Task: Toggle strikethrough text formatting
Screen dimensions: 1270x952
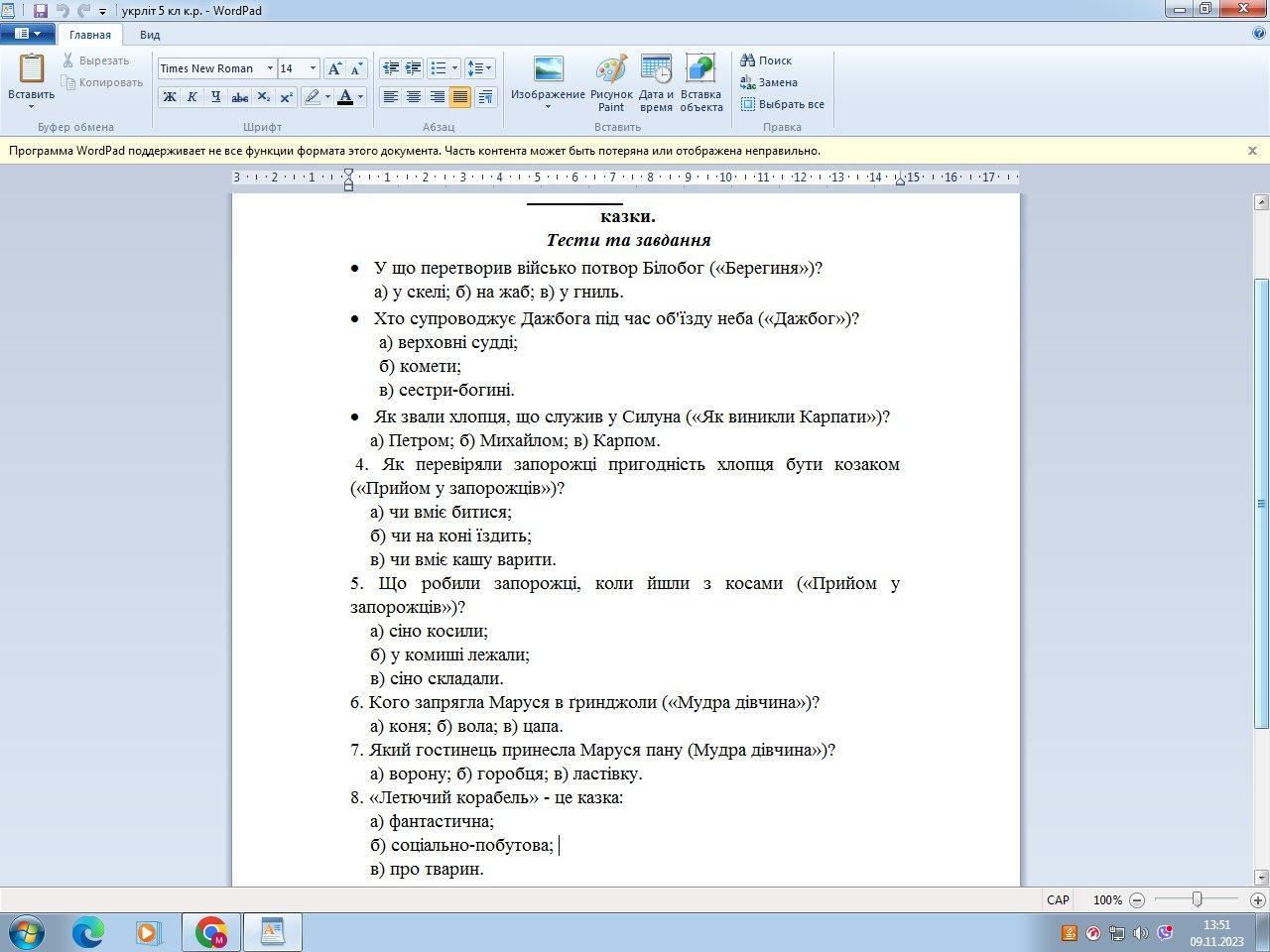Action: pyautogui.click(x=239, y=97)
